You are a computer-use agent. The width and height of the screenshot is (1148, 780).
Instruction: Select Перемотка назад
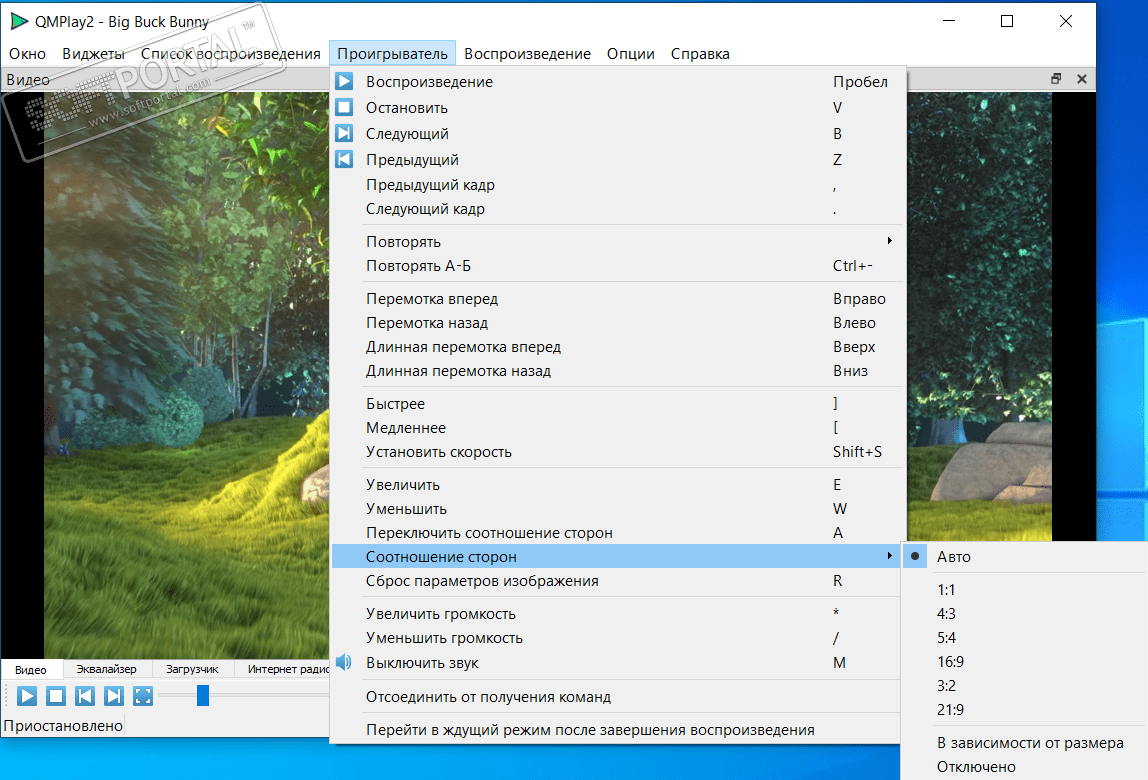(616, 322)
